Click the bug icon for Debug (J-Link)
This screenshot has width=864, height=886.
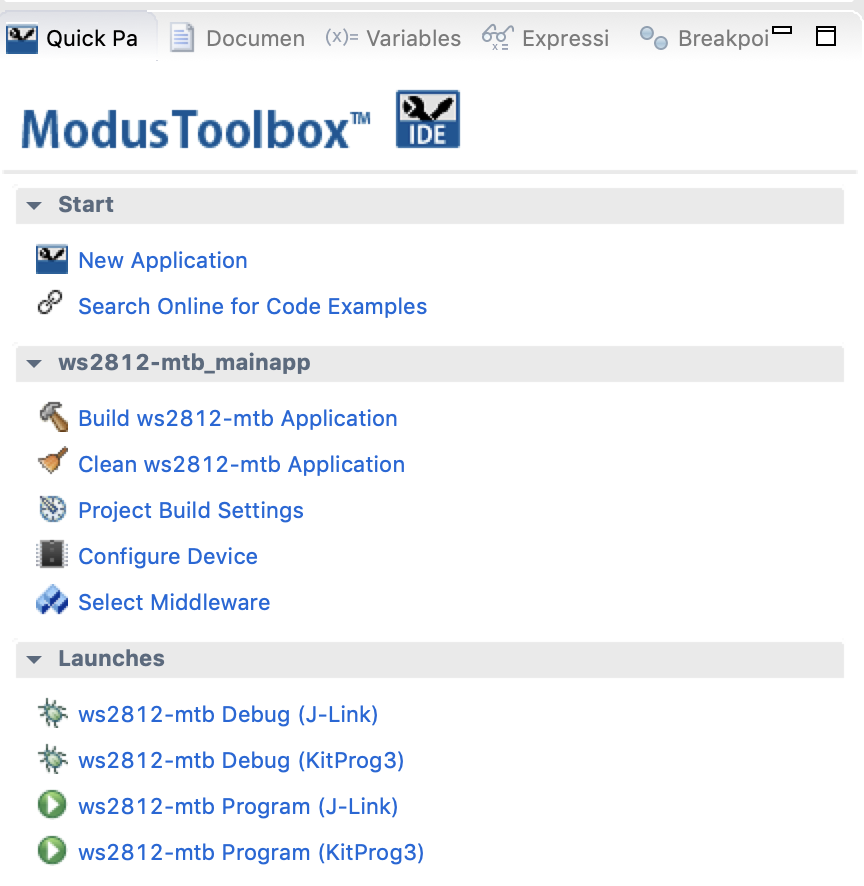pos(53,713)
